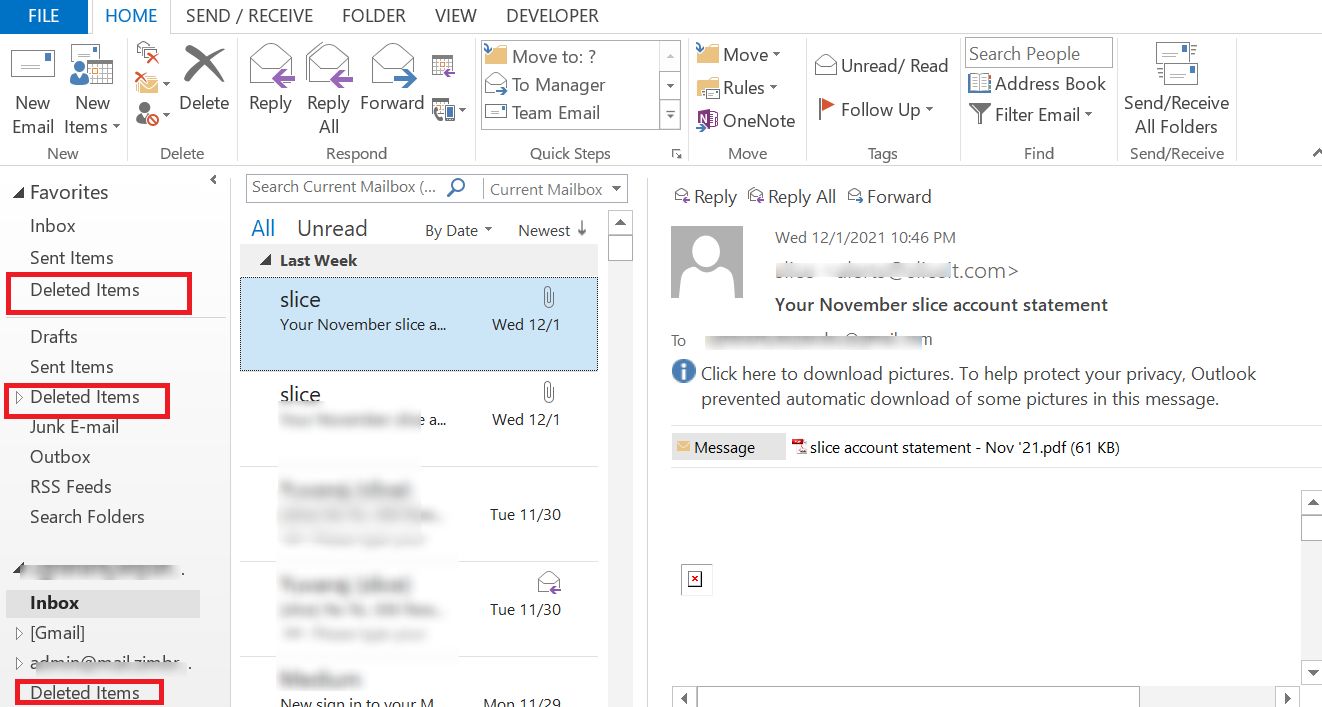
Task: Open the DEVELOPER ribbon tab
Action: click(551, 15)
